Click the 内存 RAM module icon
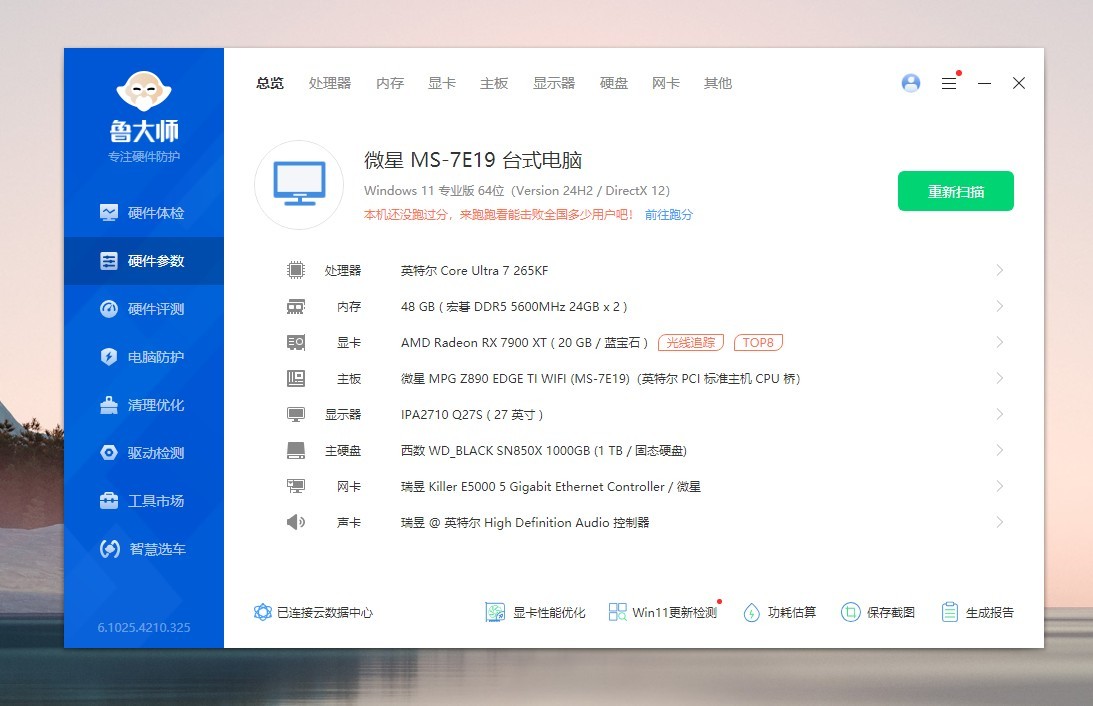The height and width of the screenshot is (706, 1093). [x=296, y=307]
